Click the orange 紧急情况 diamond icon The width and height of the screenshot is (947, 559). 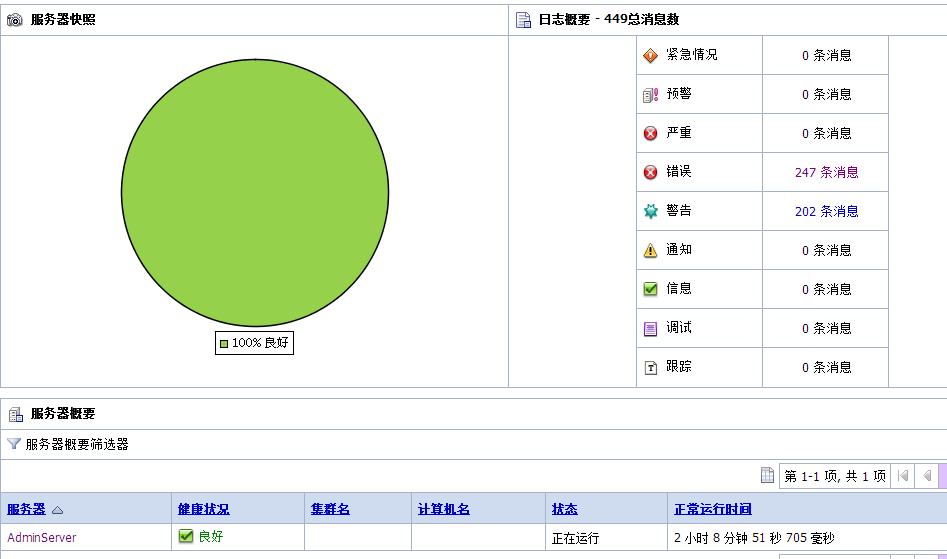[x=650, y=56]
